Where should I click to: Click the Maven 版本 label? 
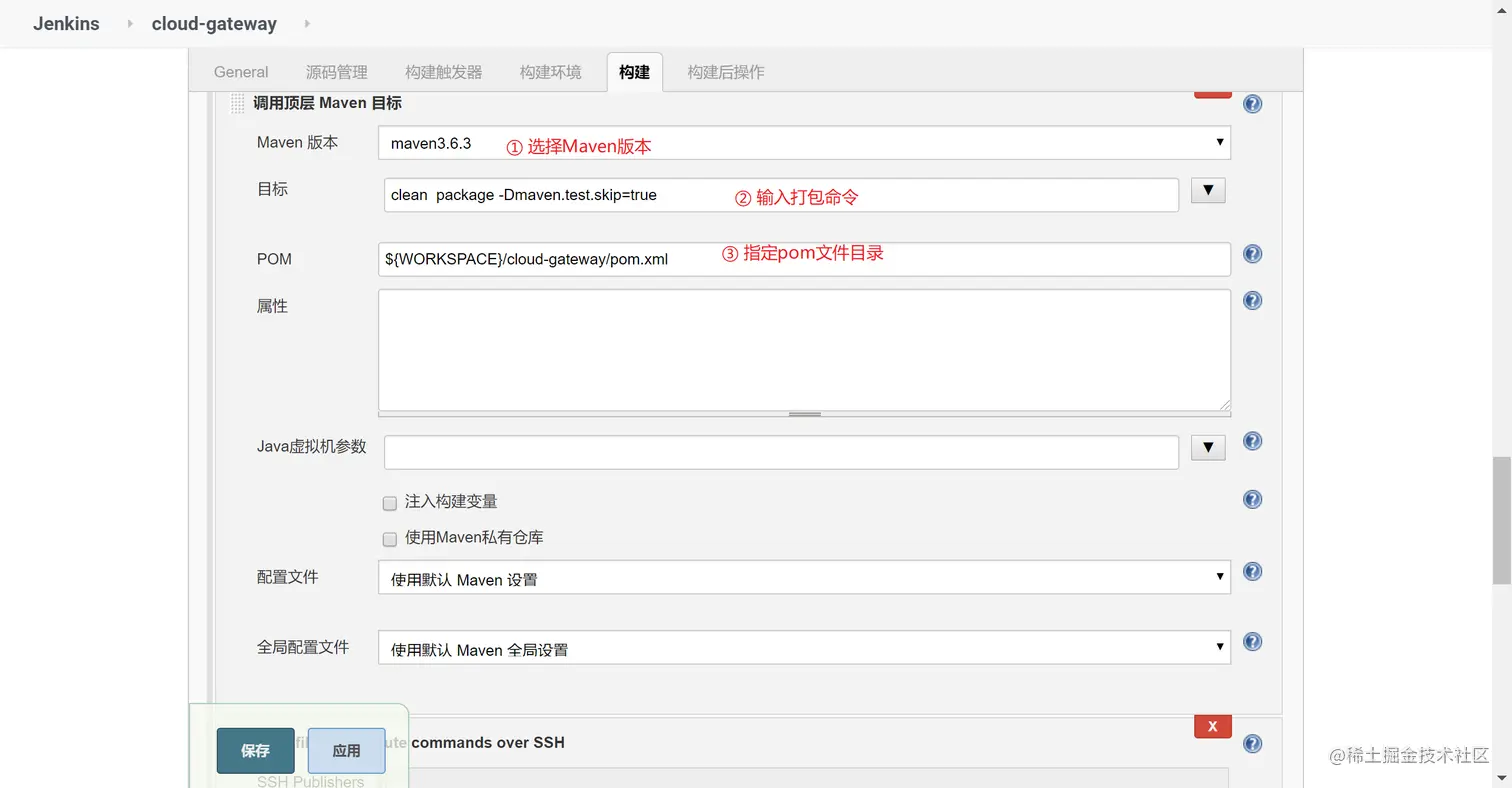[298, 142]
